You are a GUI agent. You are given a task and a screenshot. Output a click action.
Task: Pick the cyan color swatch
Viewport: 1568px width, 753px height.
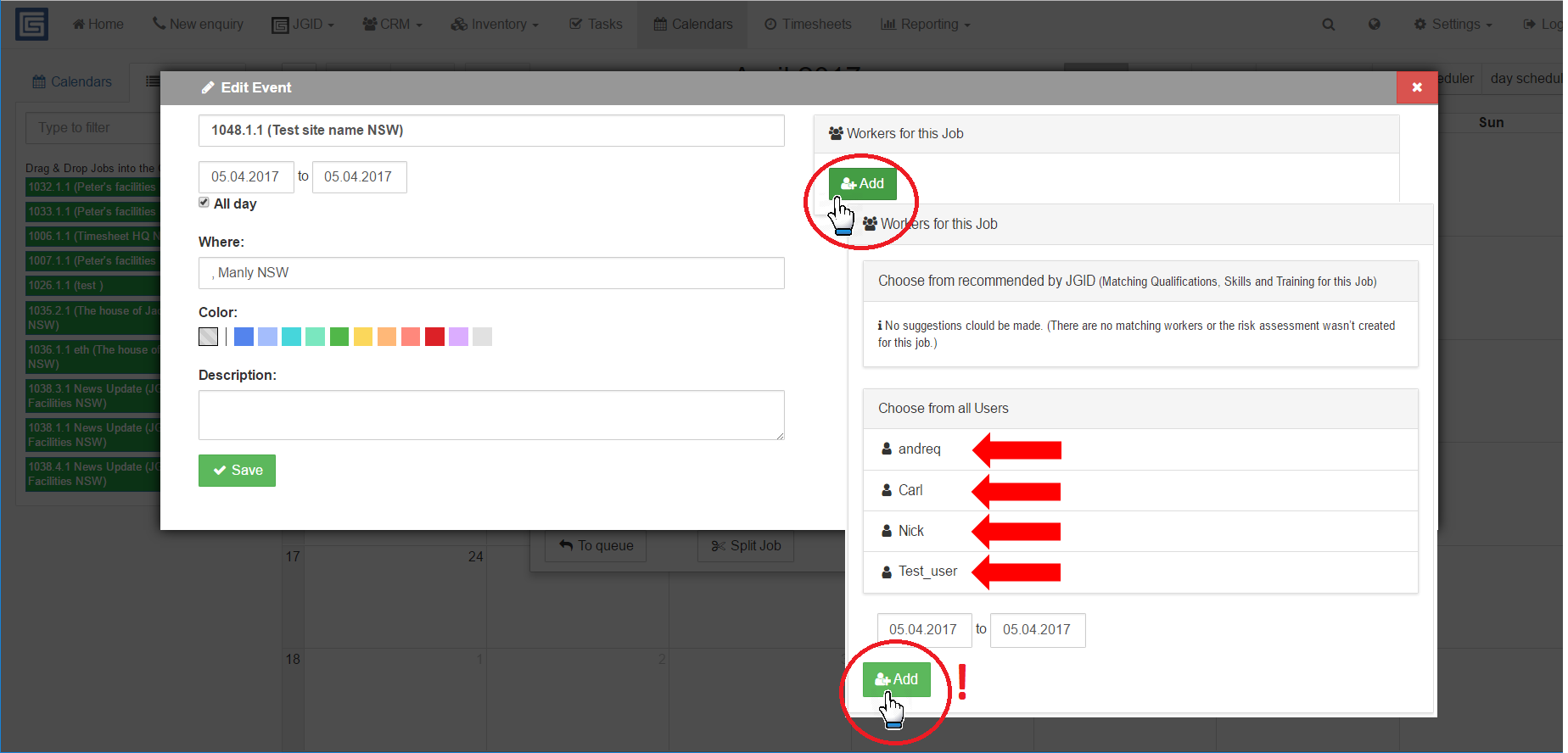click(291, 337)
